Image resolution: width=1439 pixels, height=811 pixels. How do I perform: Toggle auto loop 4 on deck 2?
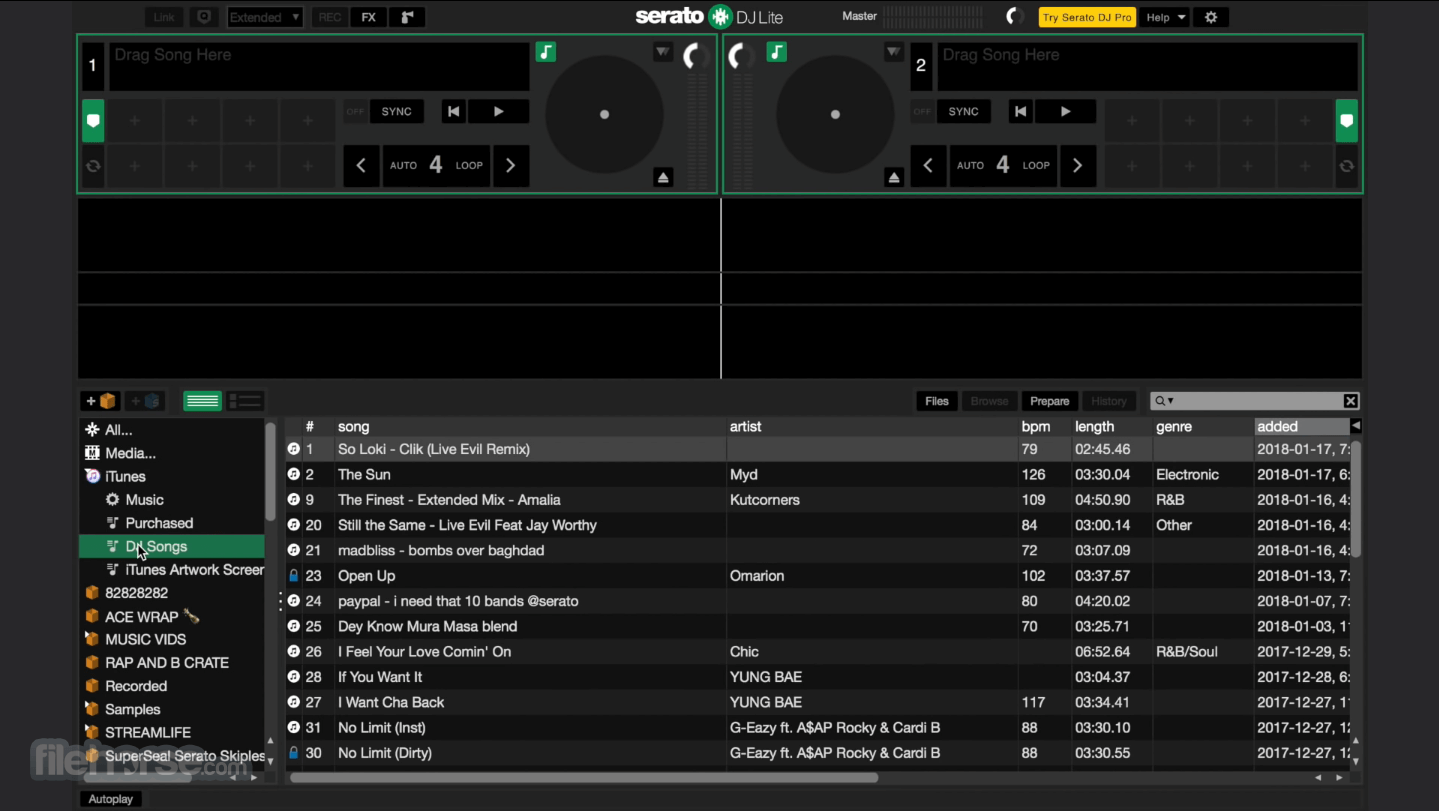(x=1003, y=165)
